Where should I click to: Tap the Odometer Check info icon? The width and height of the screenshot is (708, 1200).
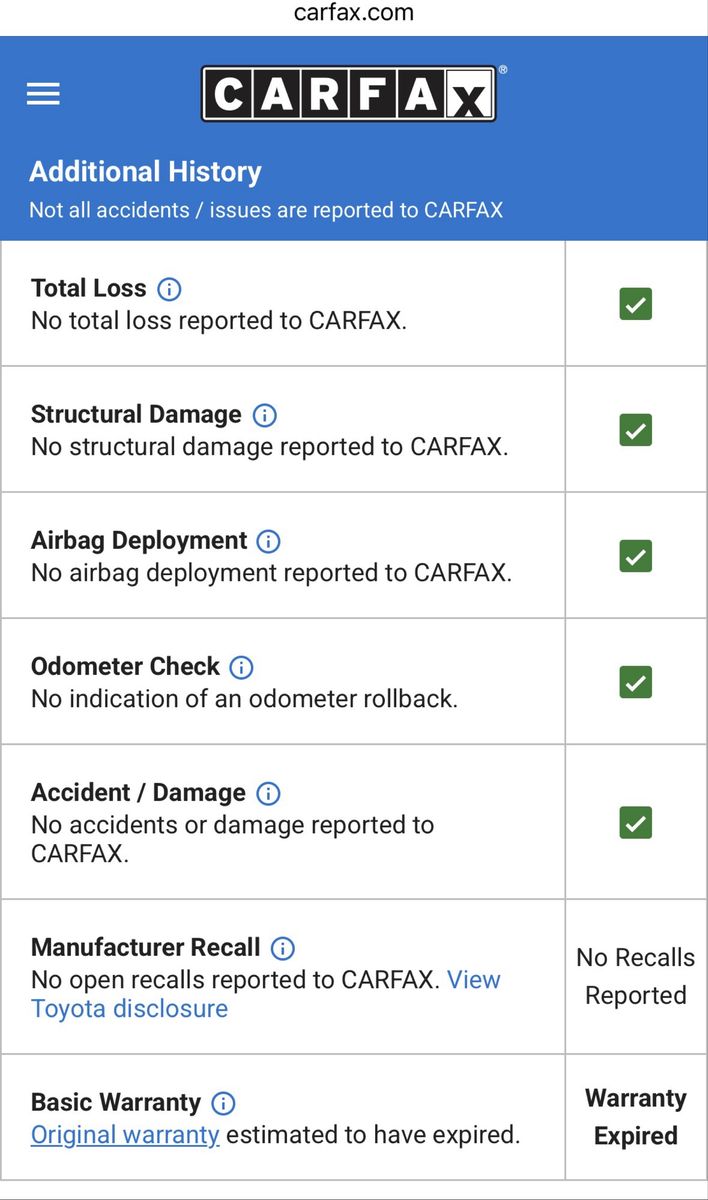pyautogui.click(x=242, y=668)
